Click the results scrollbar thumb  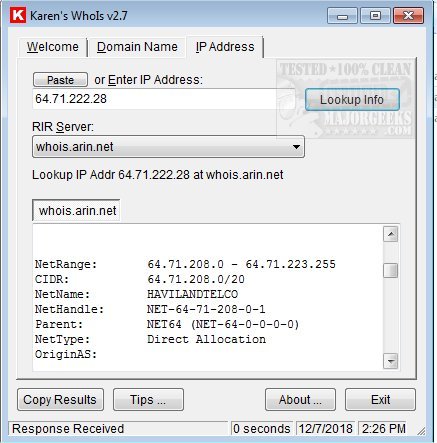(391, 270)
